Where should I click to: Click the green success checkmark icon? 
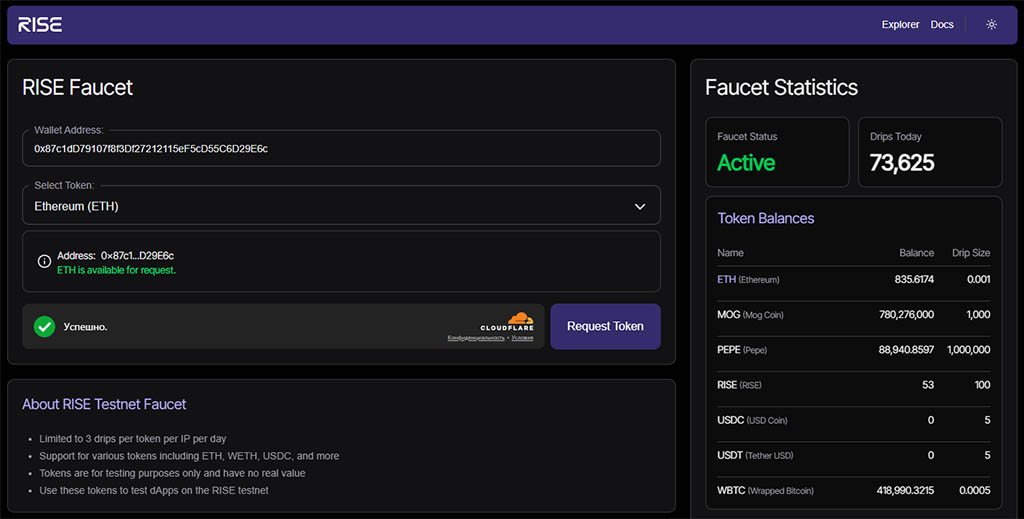[x=44, y=326]
